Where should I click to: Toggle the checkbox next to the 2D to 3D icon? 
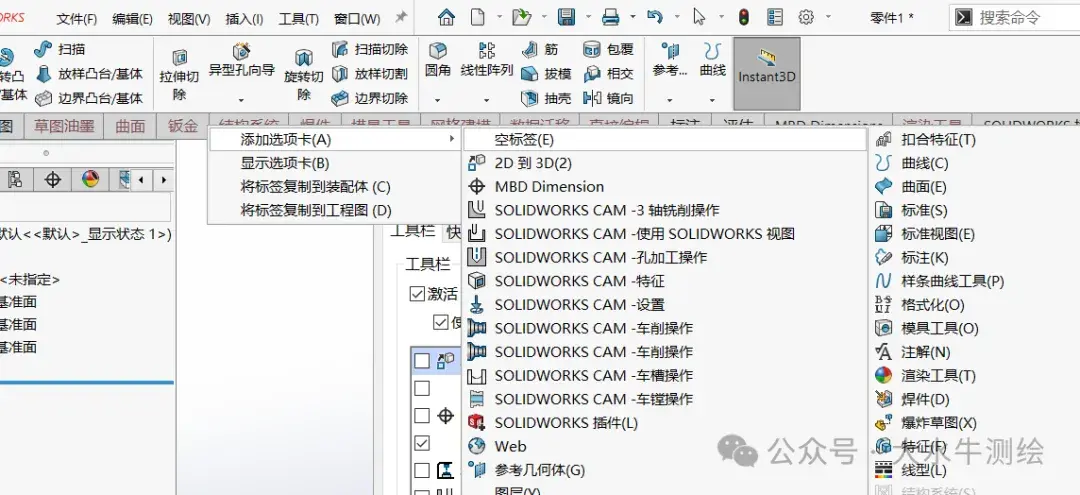(422, 360)
